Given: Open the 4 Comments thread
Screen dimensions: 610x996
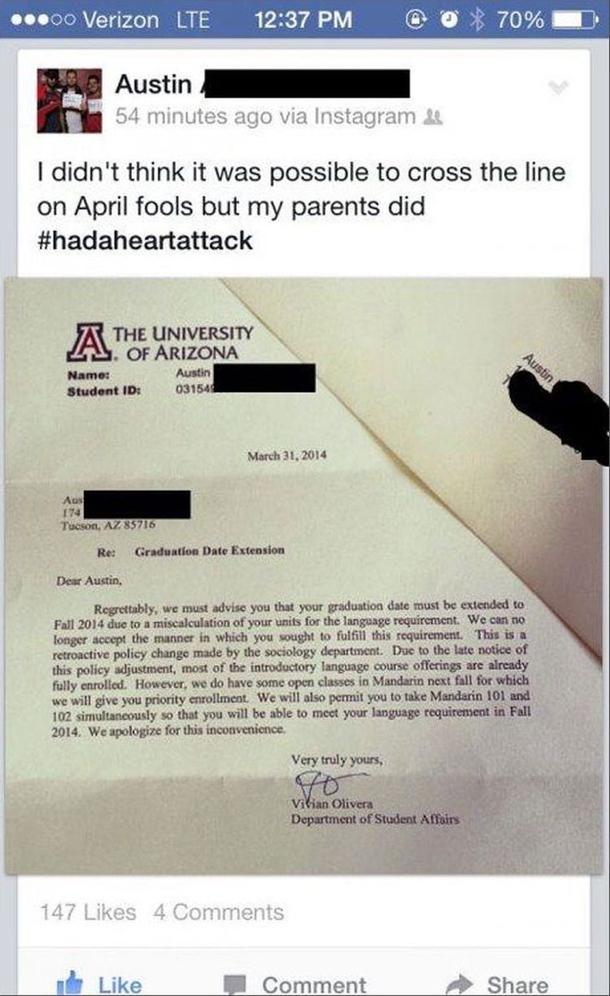Looking at the screenshot, I should 219,912.
